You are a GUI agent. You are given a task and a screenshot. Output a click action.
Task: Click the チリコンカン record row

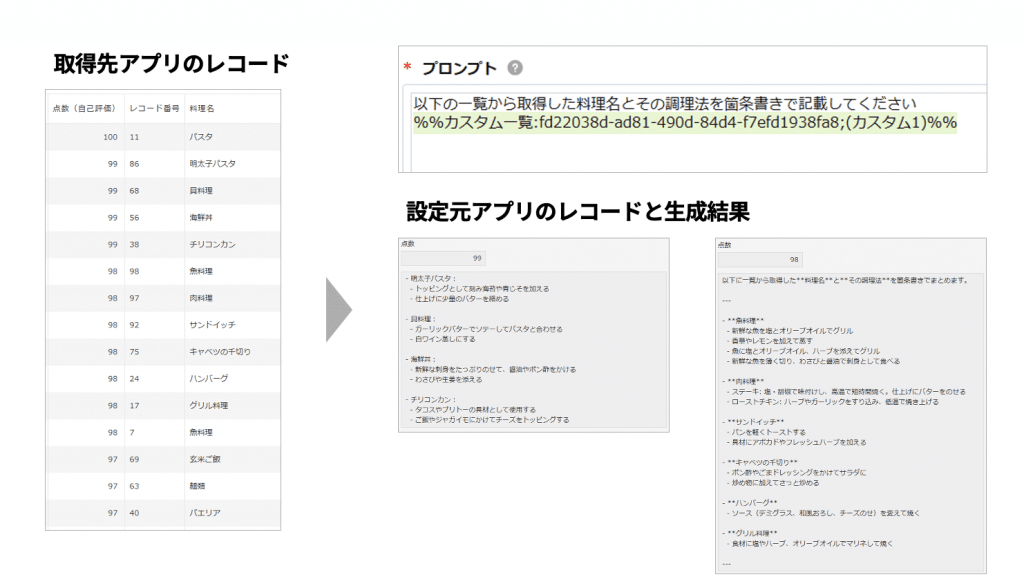coord(212,244)
